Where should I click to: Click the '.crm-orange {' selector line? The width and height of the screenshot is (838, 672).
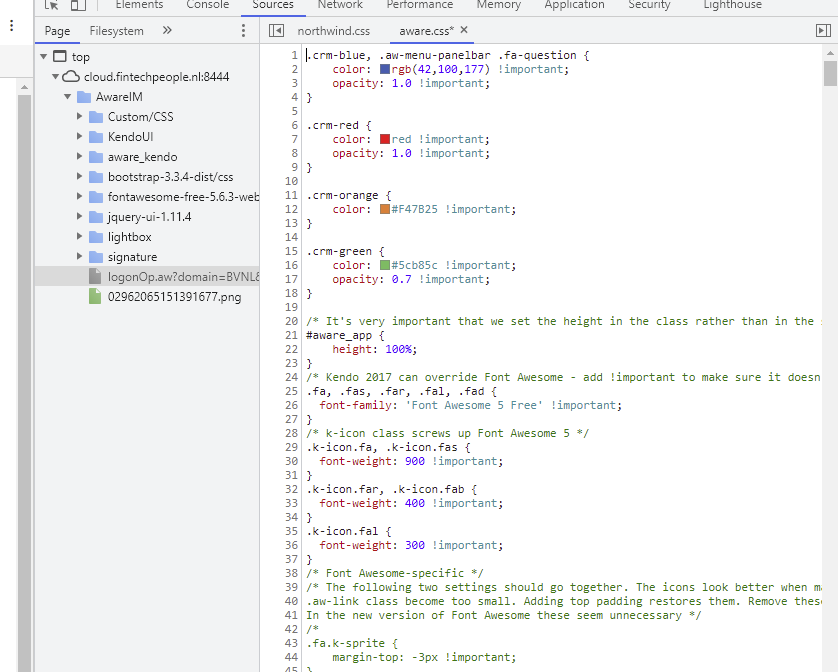(348, 195)
